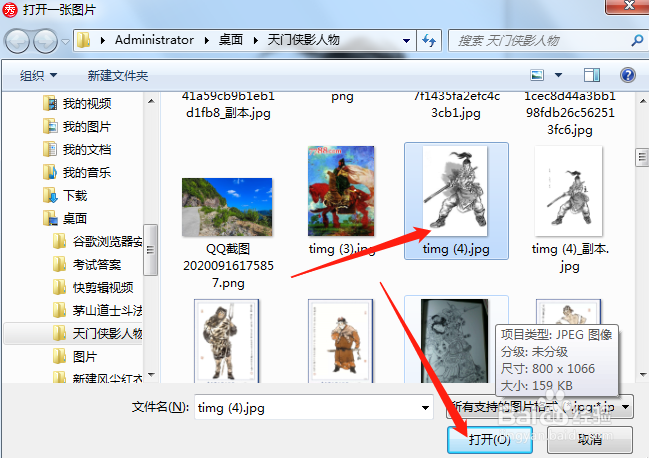649x458 pixels.
Task: Select 我的图片 in navigation pane
Action: 77,127
